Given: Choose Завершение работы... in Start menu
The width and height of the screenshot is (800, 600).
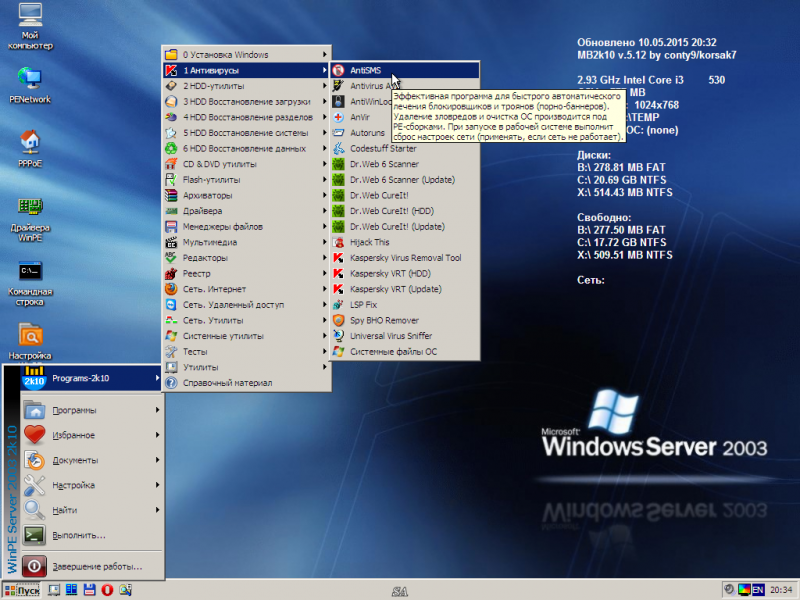Looking at the screenshot, I should point(91,566).
